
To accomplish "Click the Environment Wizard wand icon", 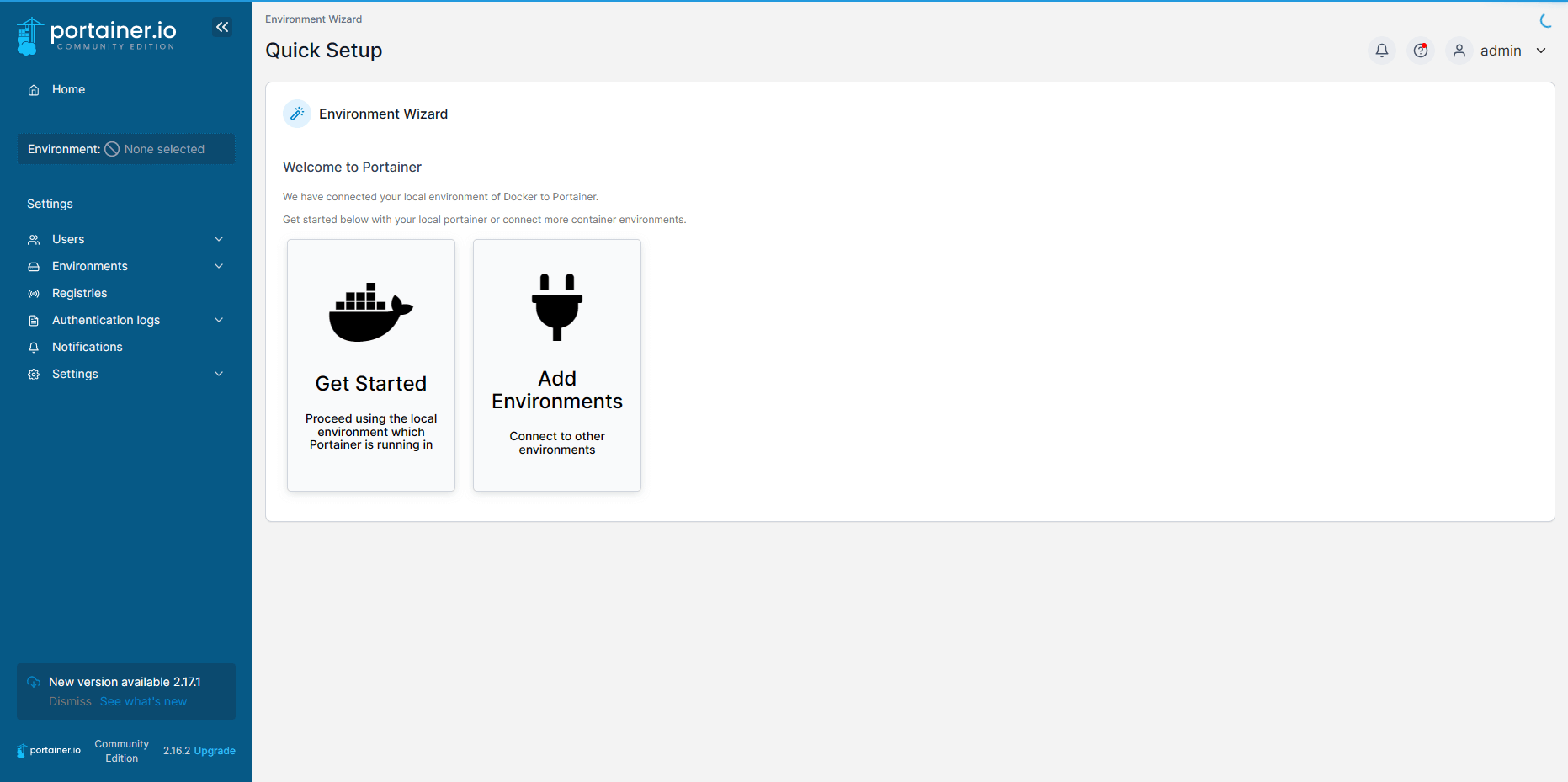I will pos(297,114).
